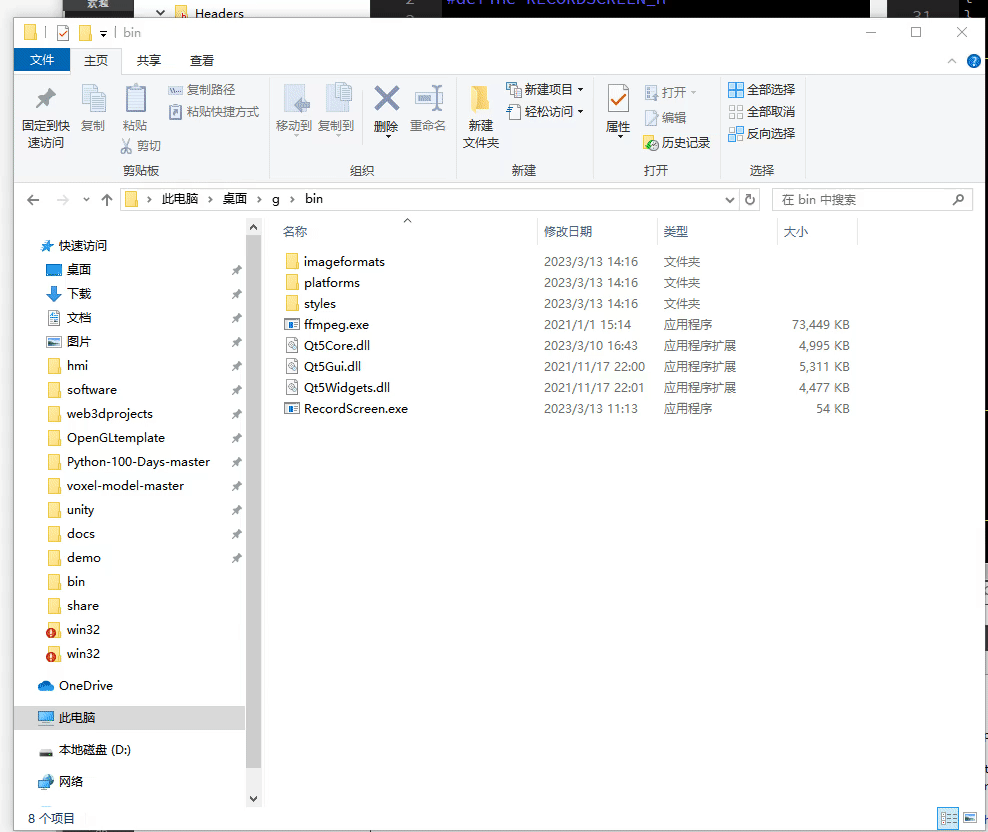
Task: Click Select All (全部选择)
Action: pos(761,90)
